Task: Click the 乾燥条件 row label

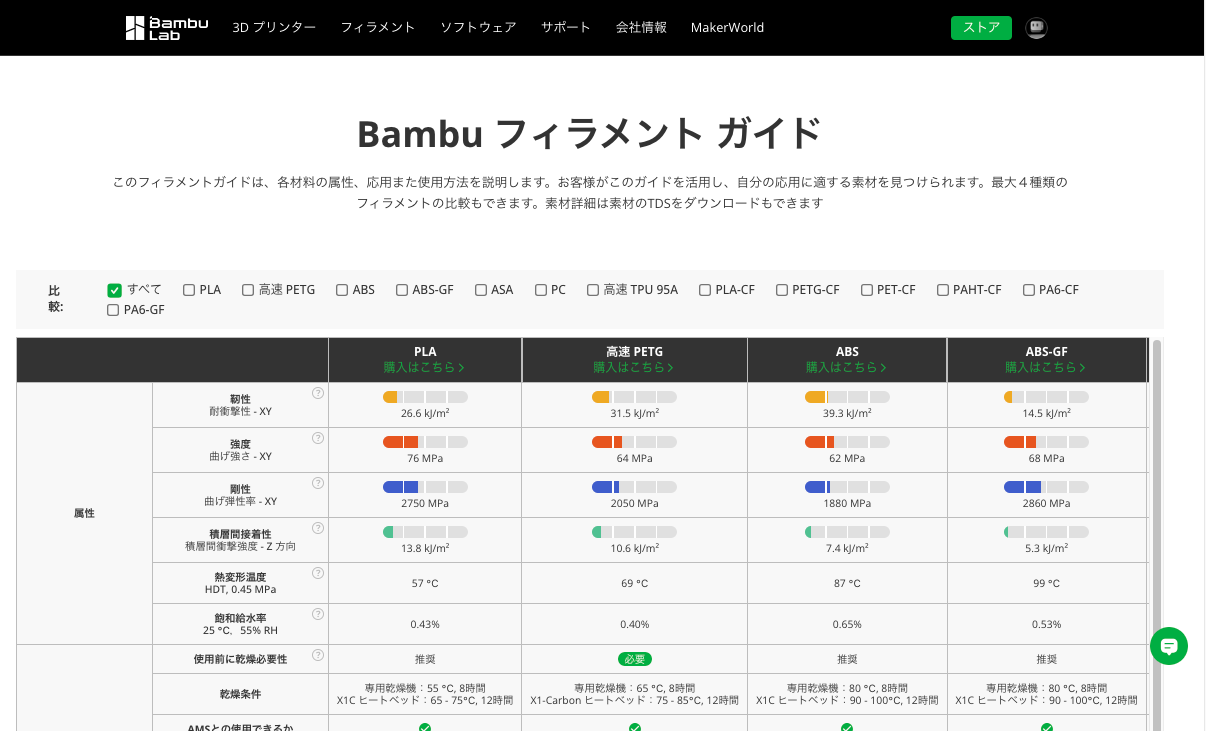Action: tap(241, 694)
